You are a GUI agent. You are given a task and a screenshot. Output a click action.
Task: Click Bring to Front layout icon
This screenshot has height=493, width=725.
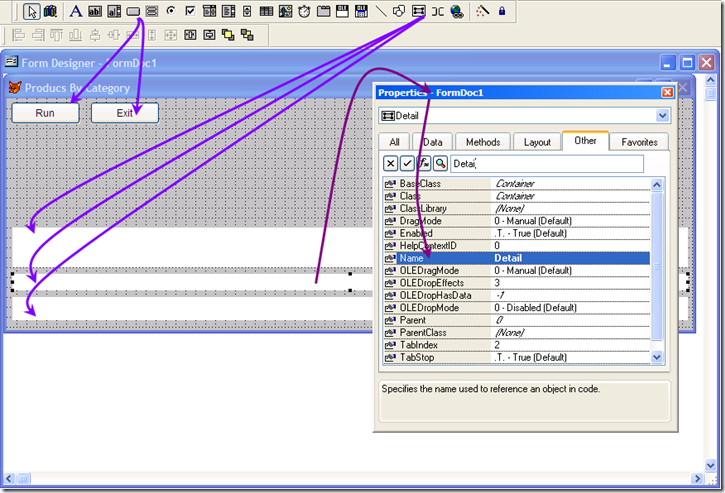click(228, 35)
